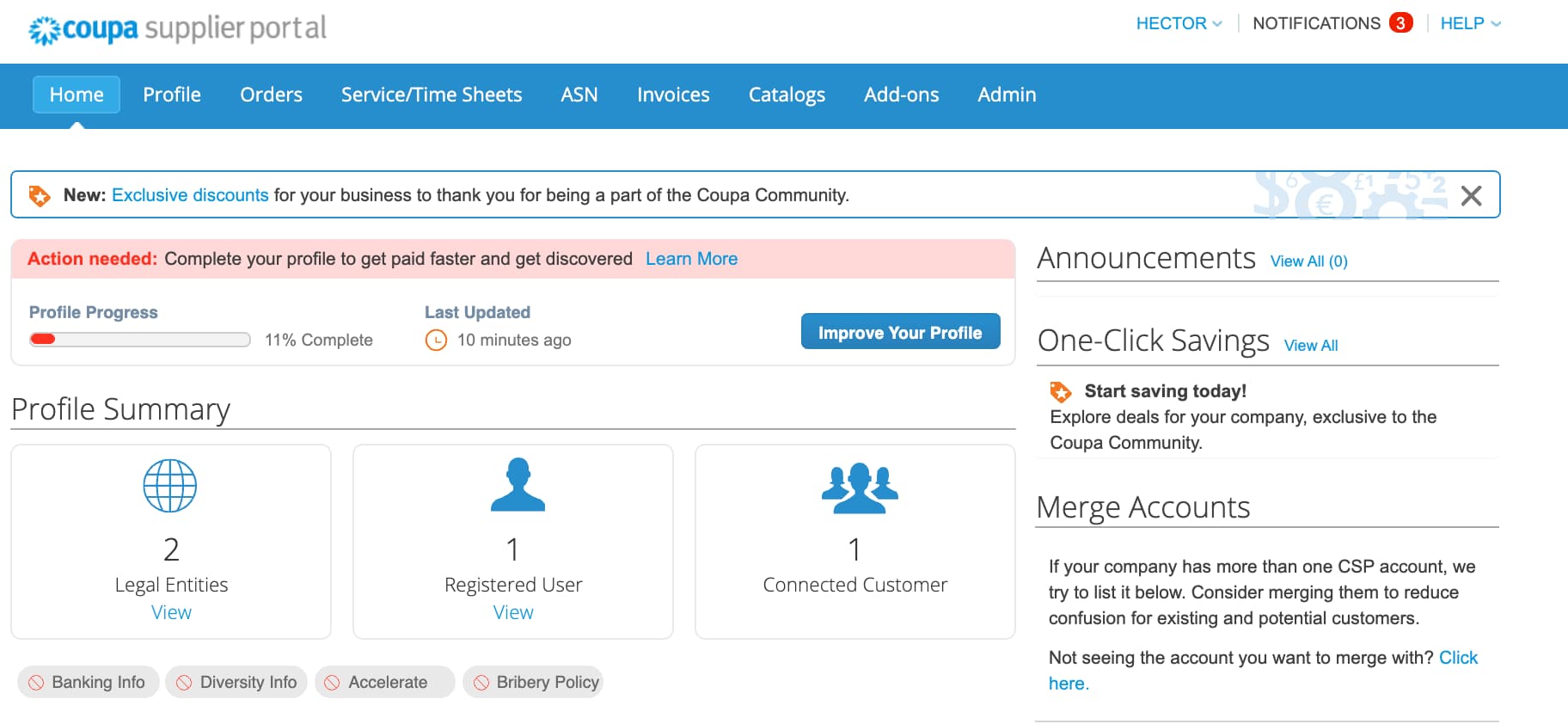Image resolution: width=1568 pixels, height=724 pixels.
Task: Click the Last Updated clock icon
Action: (437, 341)
